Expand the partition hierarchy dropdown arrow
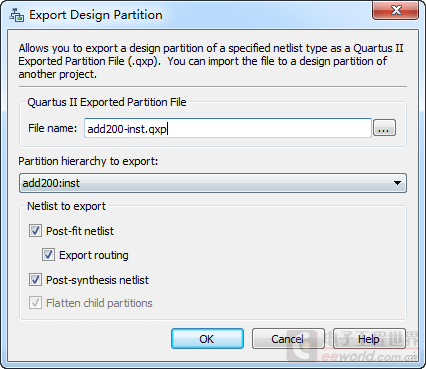 [397, 183]
